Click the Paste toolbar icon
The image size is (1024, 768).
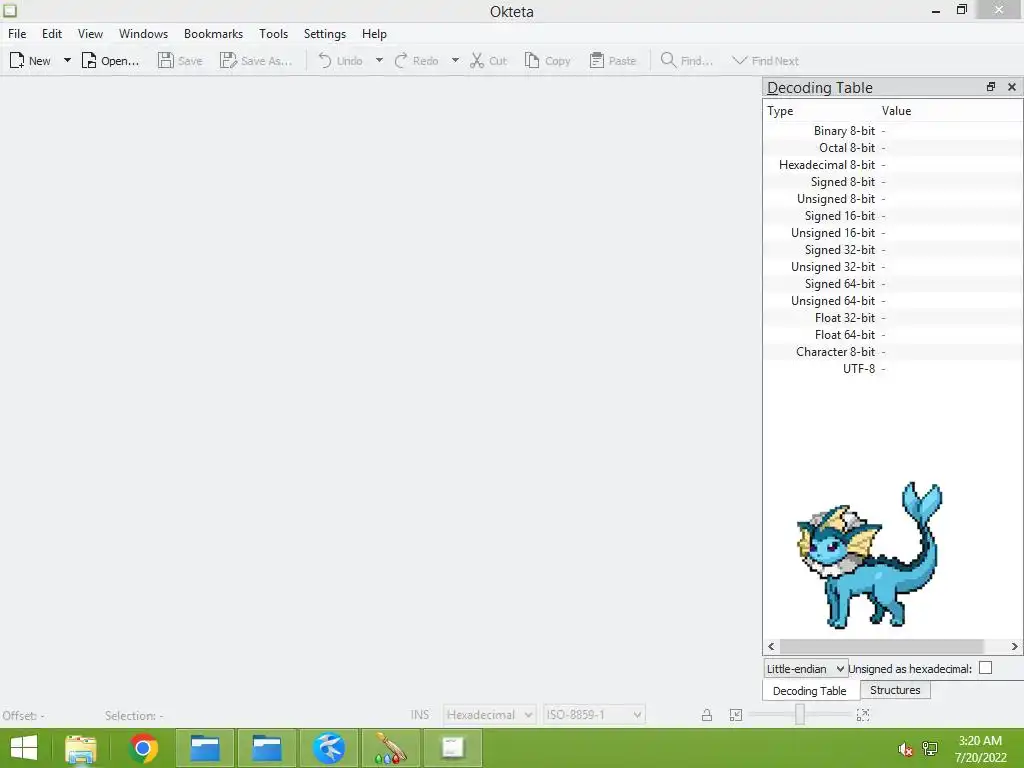(x=596, y=61)
